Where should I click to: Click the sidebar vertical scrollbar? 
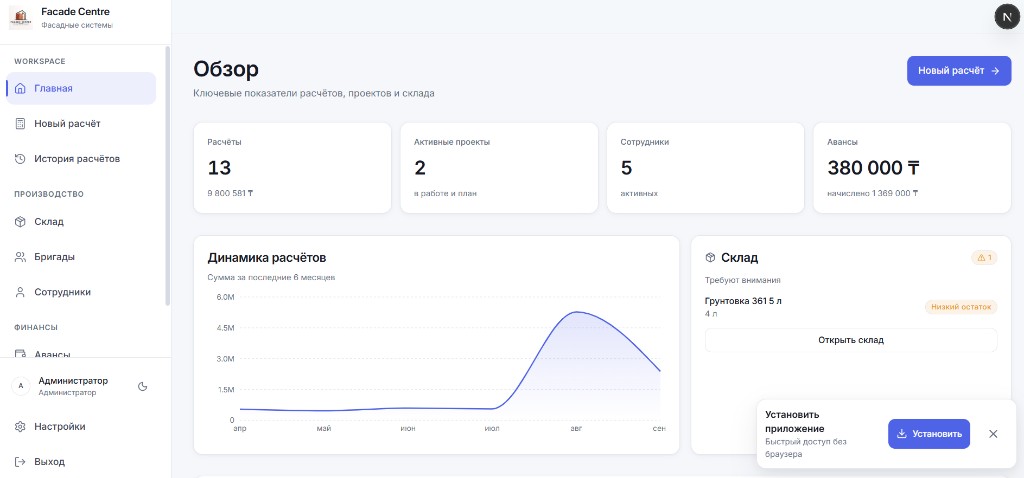167,175
